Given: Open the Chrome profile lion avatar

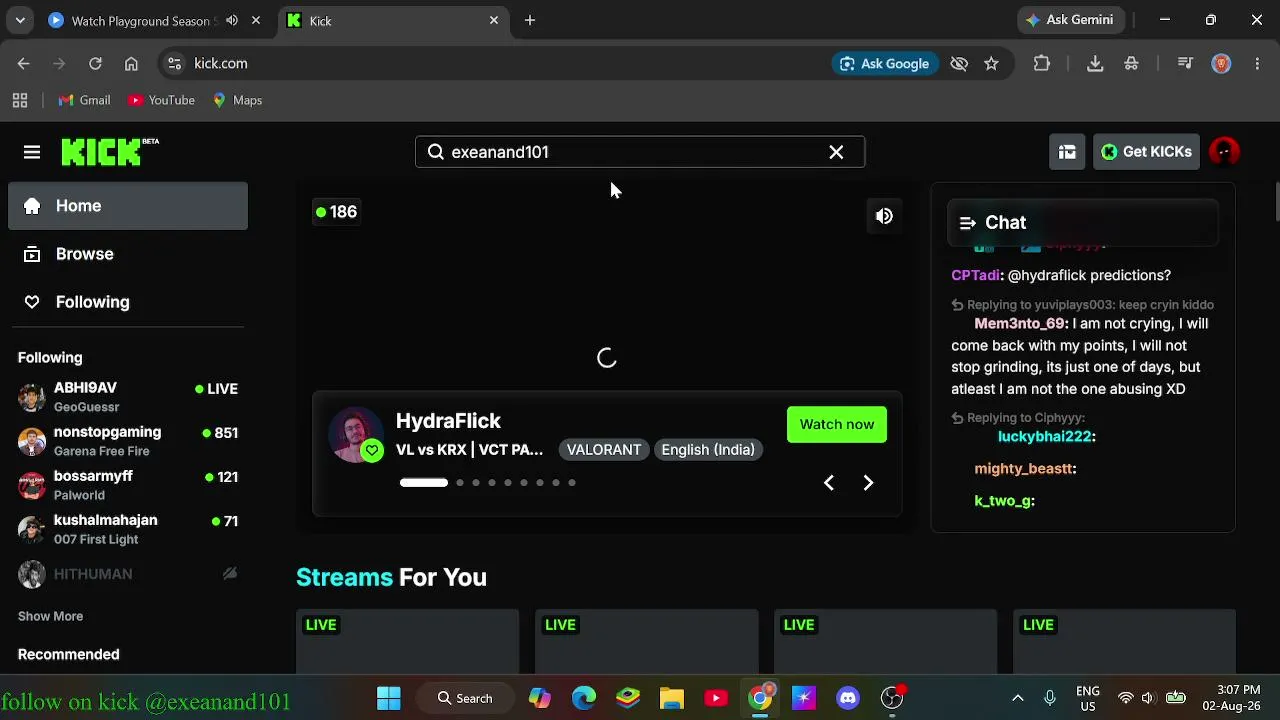Looking at the screenshot, I should (1221, 63).
